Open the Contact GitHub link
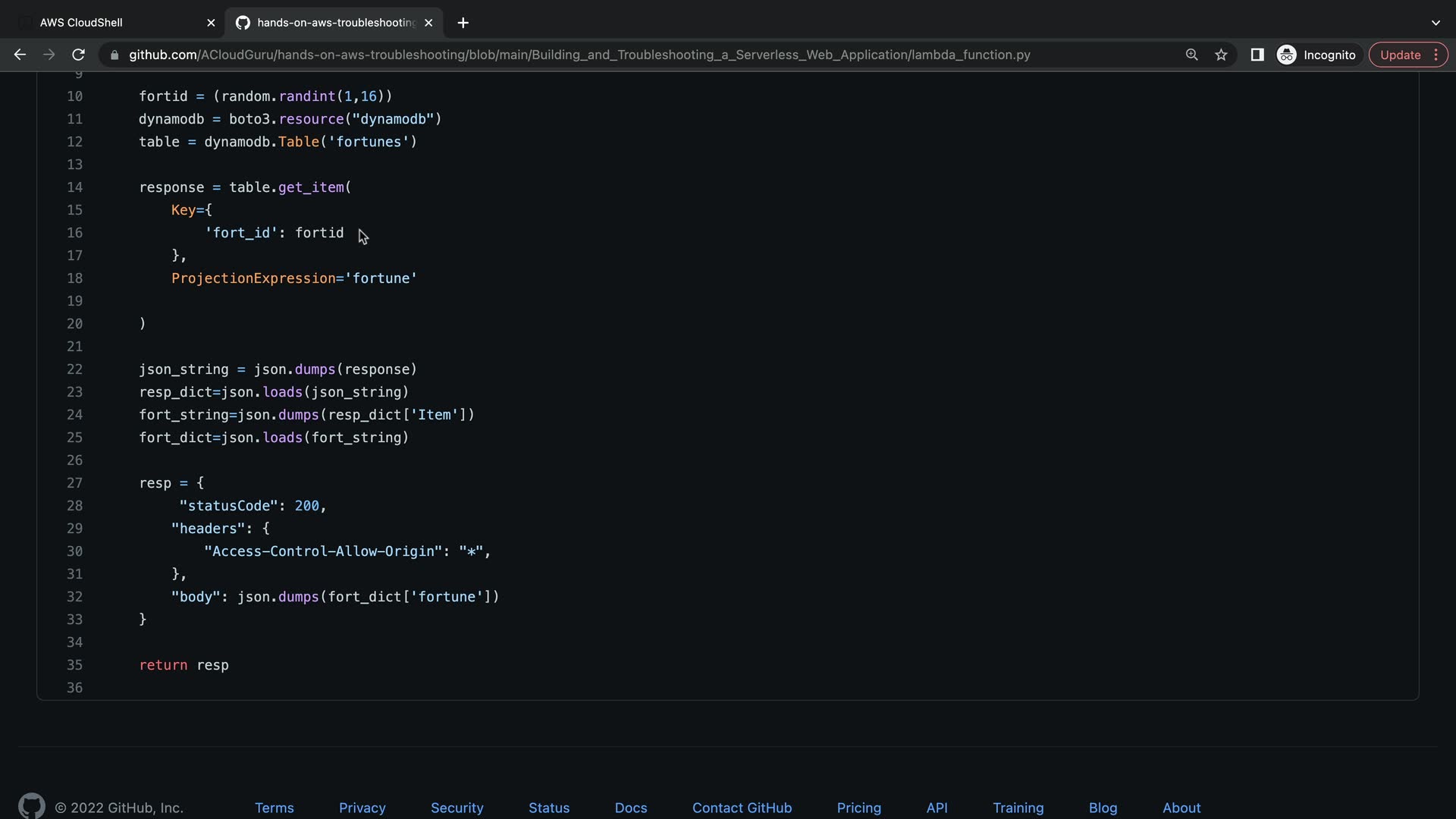The image size is (1456, 819). coord(742,808)
